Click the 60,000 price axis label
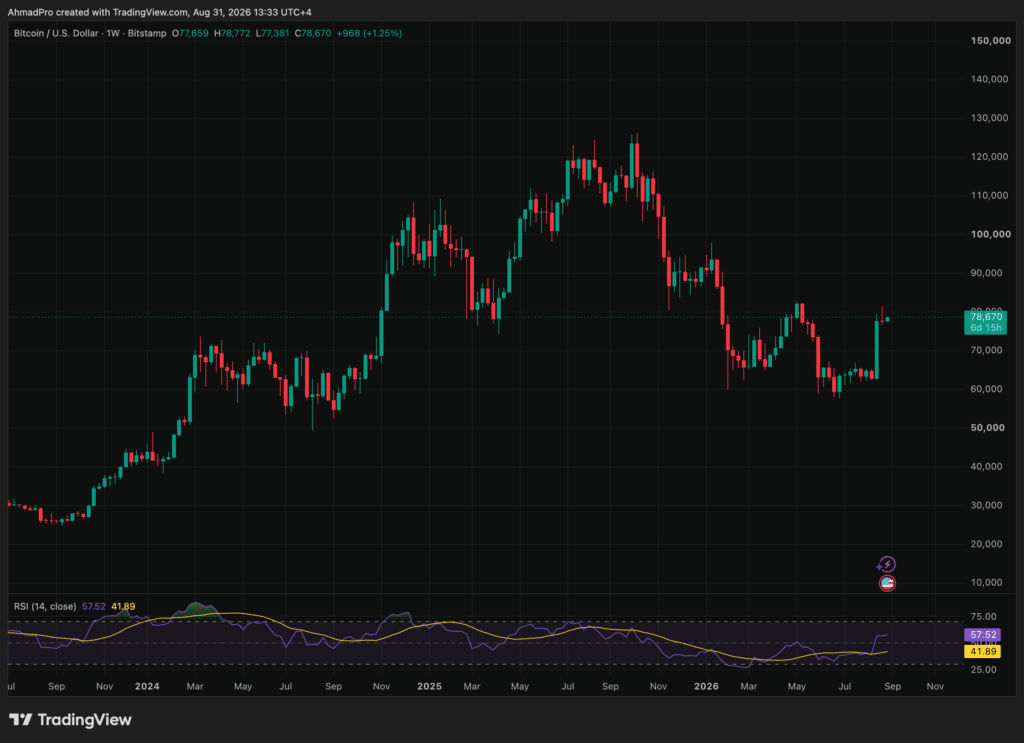1024x743 pixels. point(986,389)
